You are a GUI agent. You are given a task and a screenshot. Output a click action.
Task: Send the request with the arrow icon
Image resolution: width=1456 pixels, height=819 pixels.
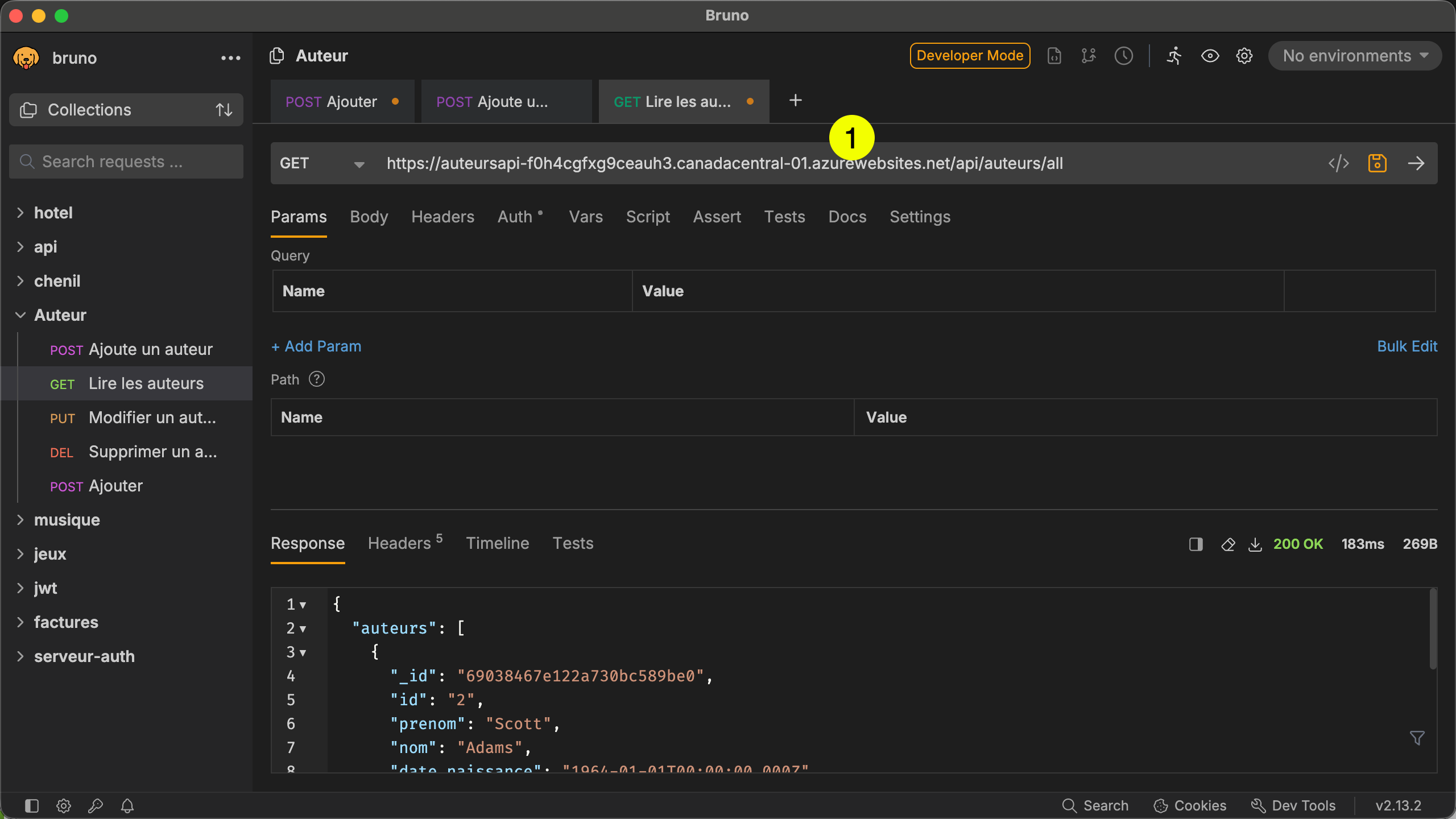(x=1416, y=163)
